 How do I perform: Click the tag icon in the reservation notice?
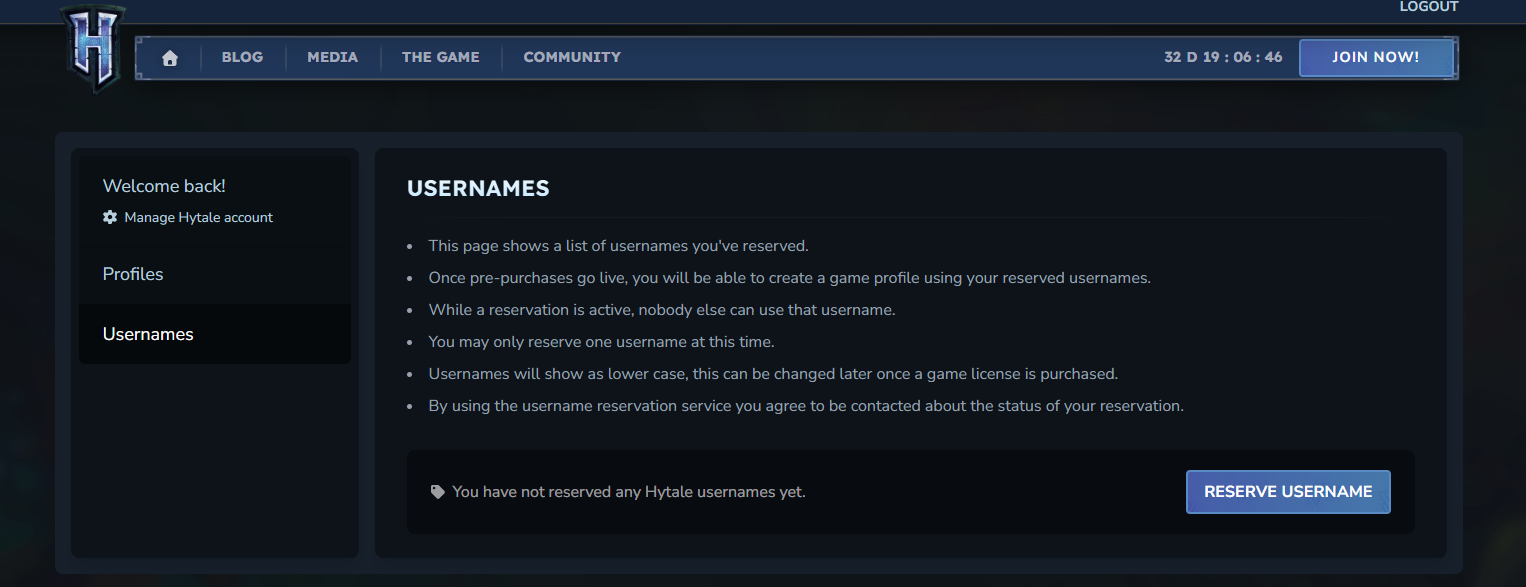click(x=437, y=492)
